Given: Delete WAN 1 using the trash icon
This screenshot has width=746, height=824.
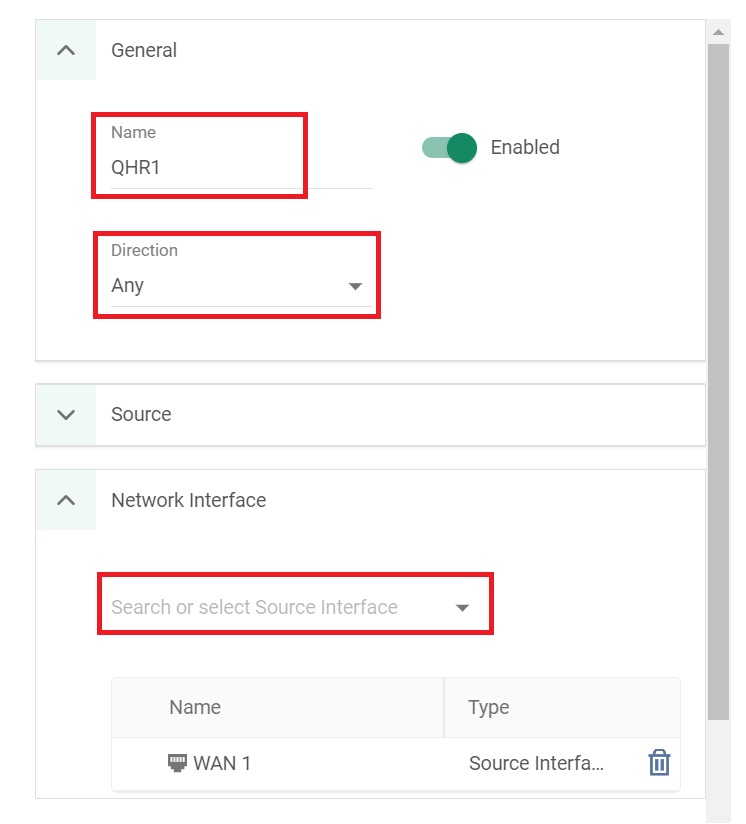Looking at the screenshot, I should [659, 763].
